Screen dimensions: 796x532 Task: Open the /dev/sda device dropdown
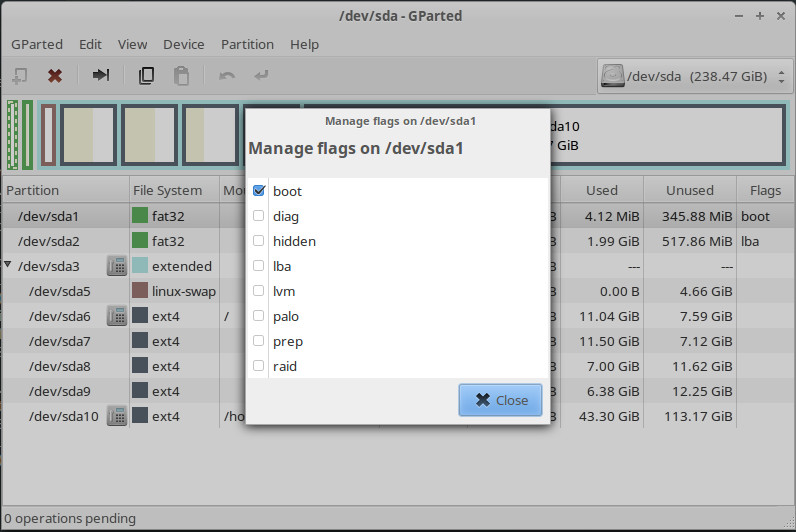pyautogui.click(x=694, y=77)
